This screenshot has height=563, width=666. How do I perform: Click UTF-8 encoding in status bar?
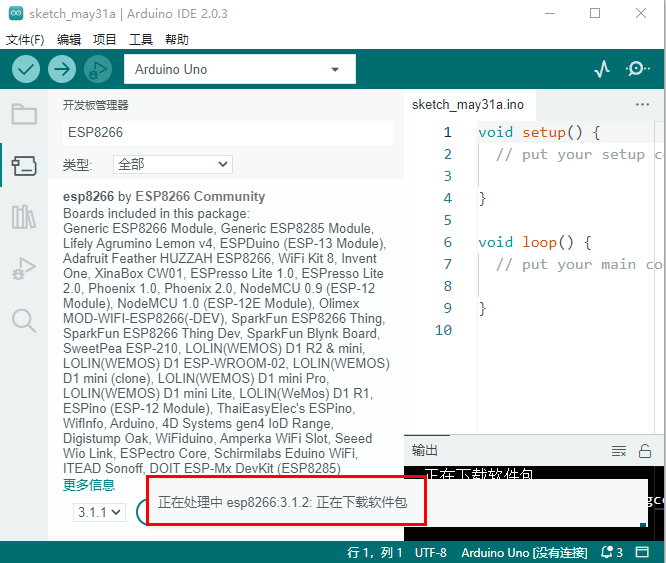click(431, 552)
